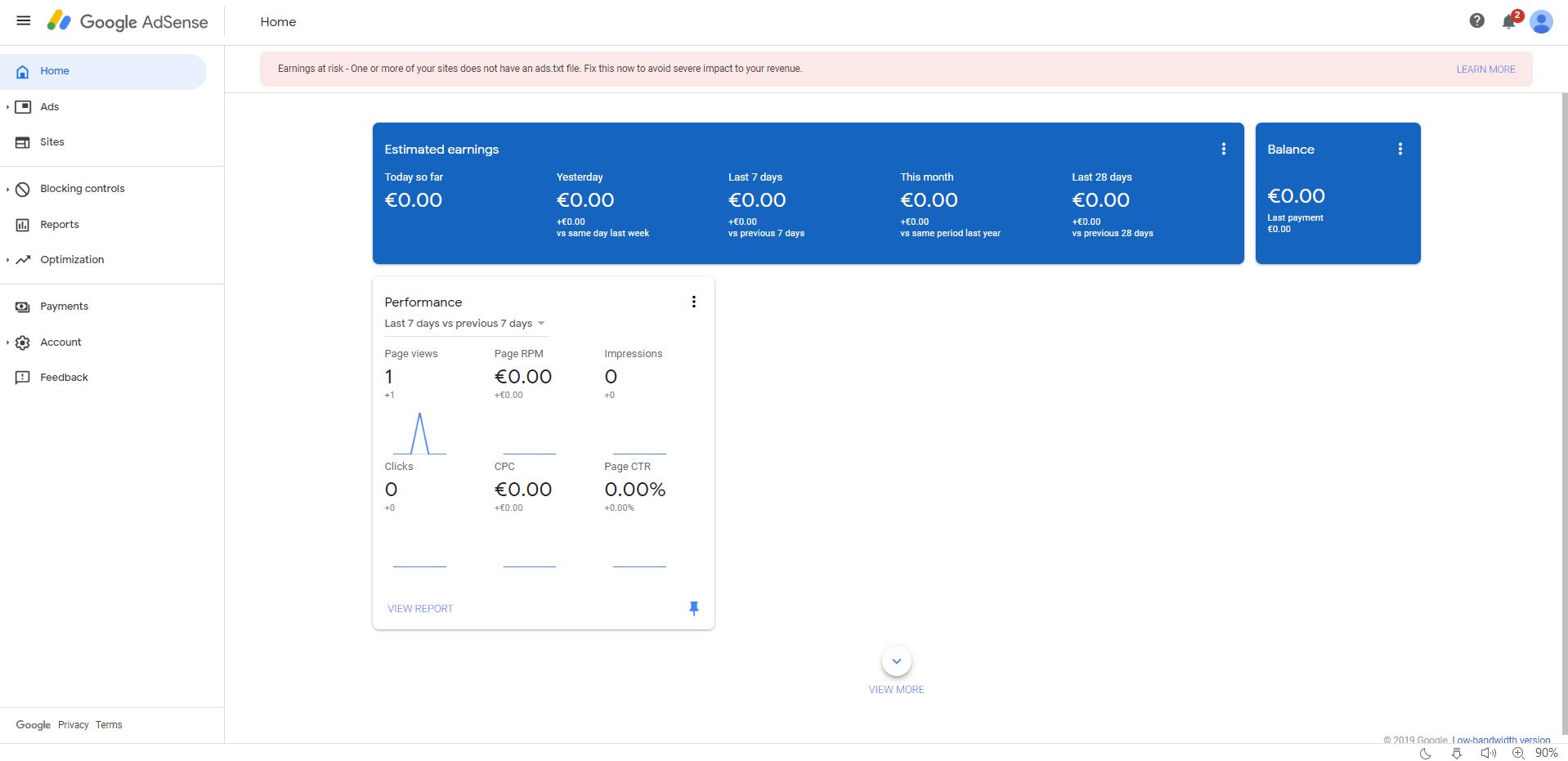Click the Optimization trend-arrow icon
Screen dimensions: 1568x761
coord(23,260)
